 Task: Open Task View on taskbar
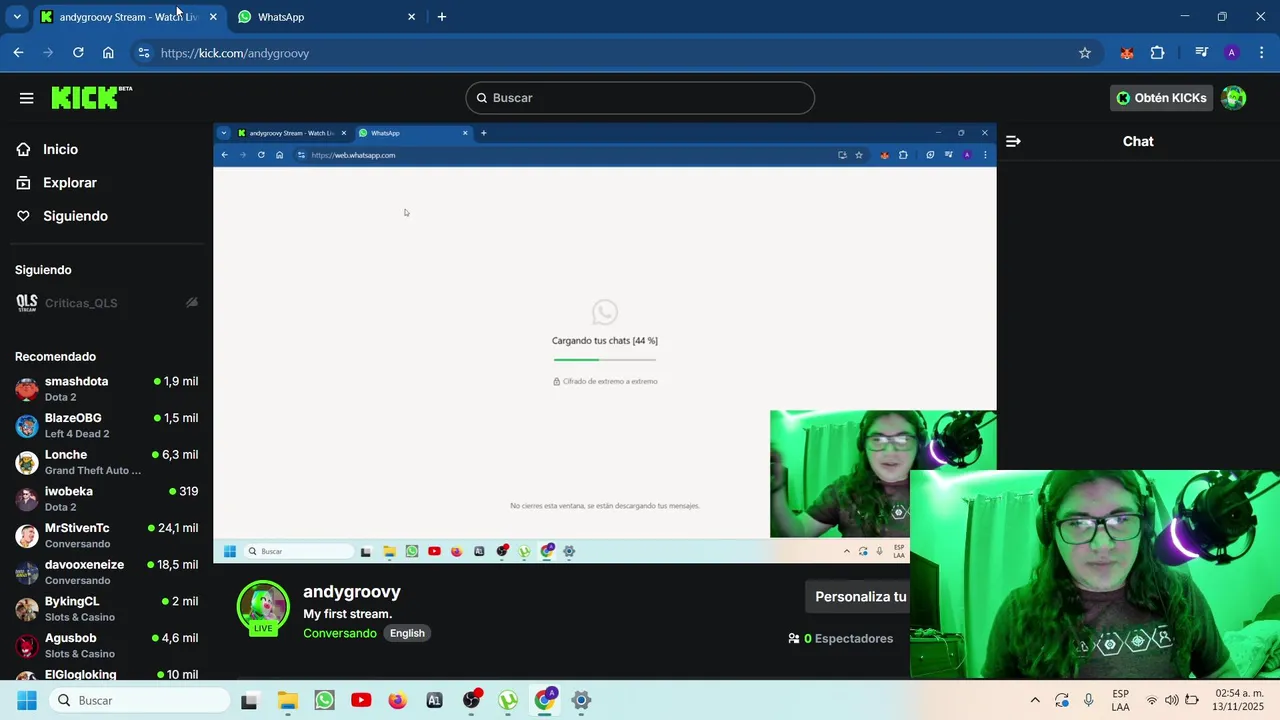[x=249, y=701]
